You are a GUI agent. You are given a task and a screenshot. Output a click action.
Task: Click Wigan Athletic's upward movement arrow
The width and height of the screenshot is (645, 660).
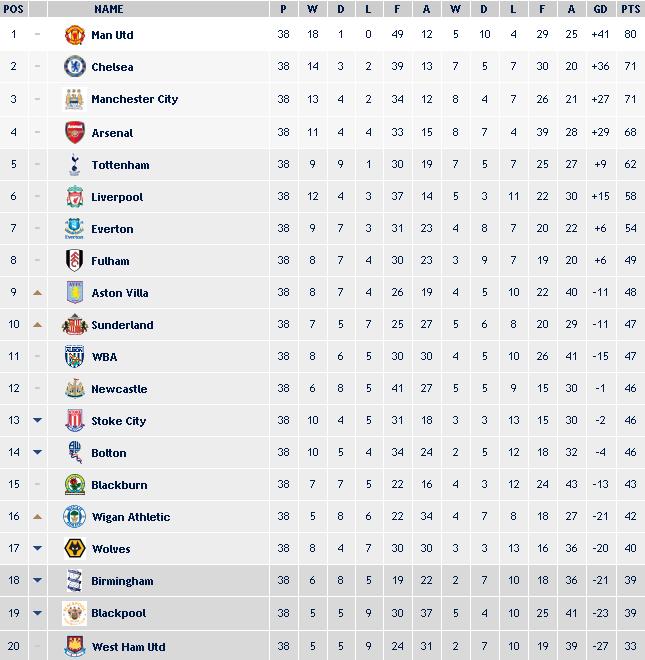tap(38, 517)
